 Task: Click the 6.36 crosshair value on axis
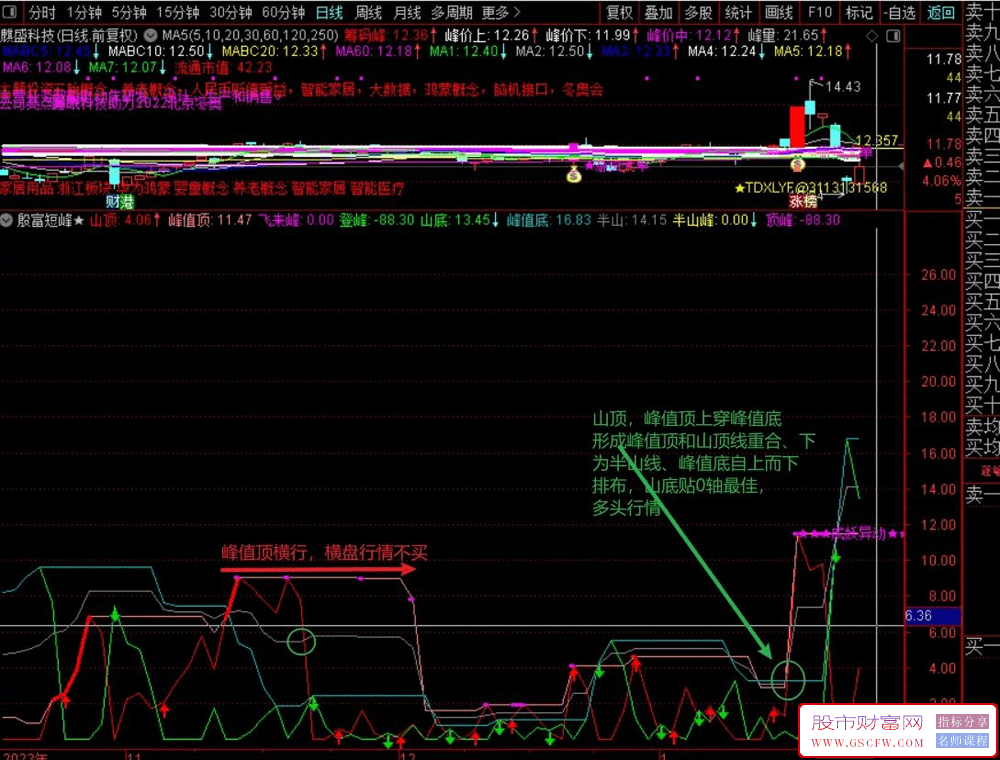point(933,617)
